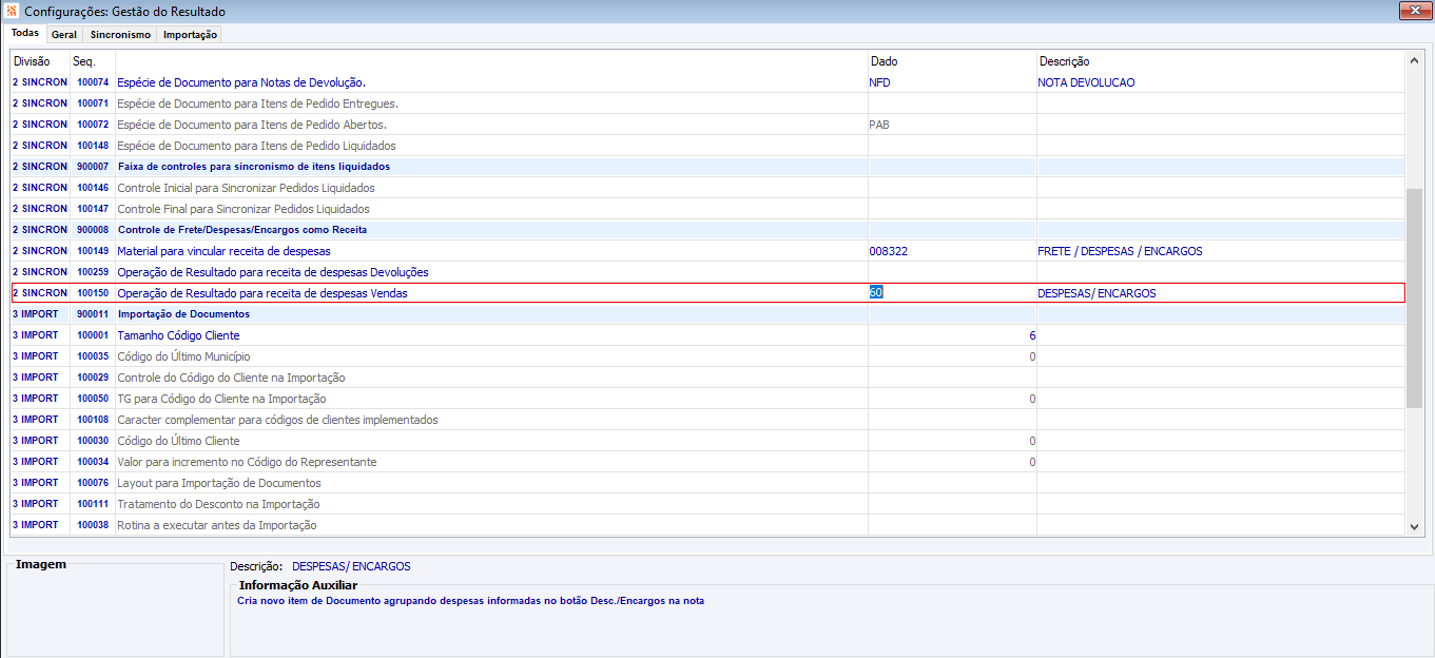
Task: Open the Importação tab
Action: [x=190, y=34]
